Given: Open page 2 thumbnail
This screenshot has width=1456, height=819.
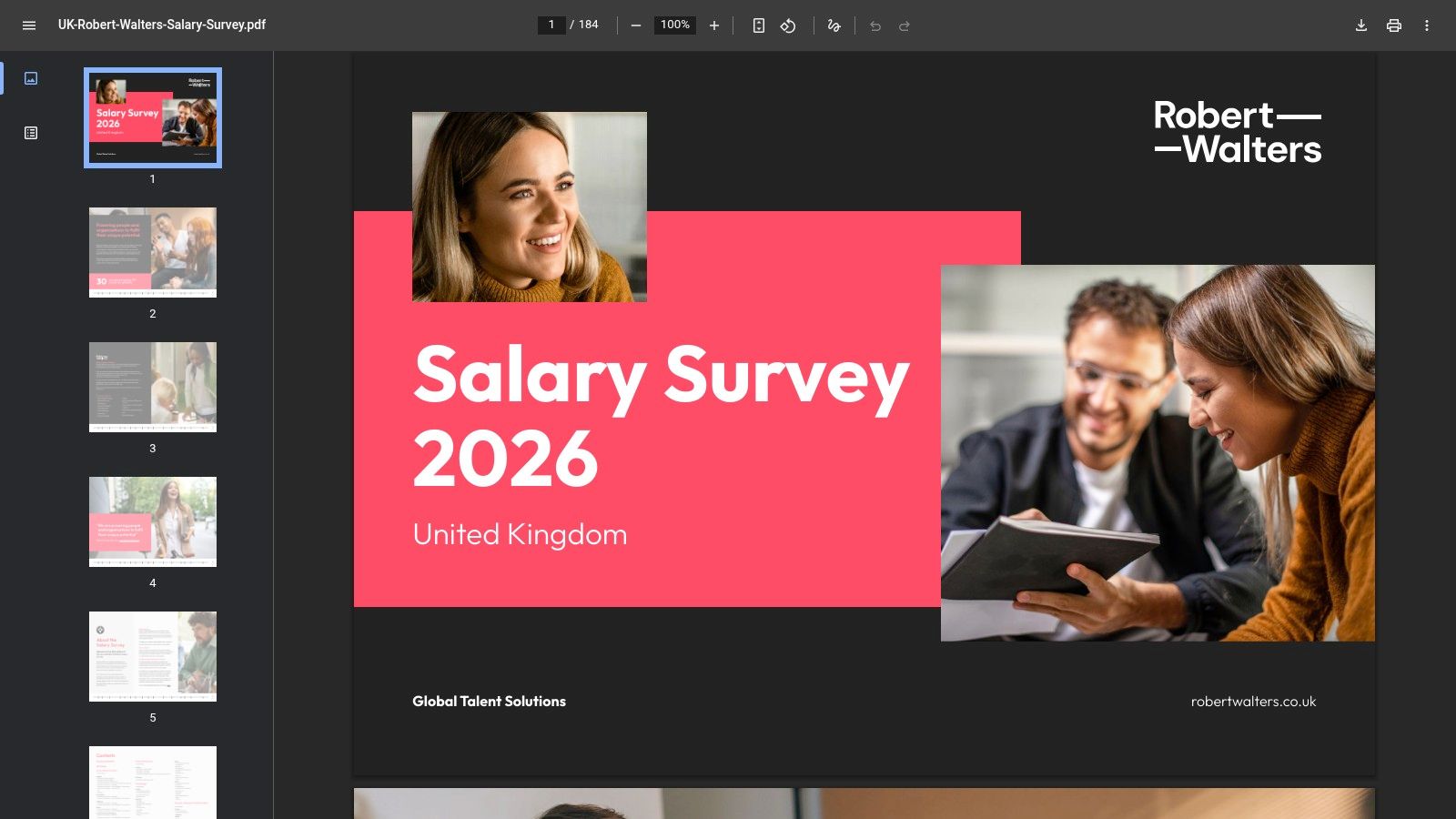Looking at the screenshot, I should click(x=153, y=252).
